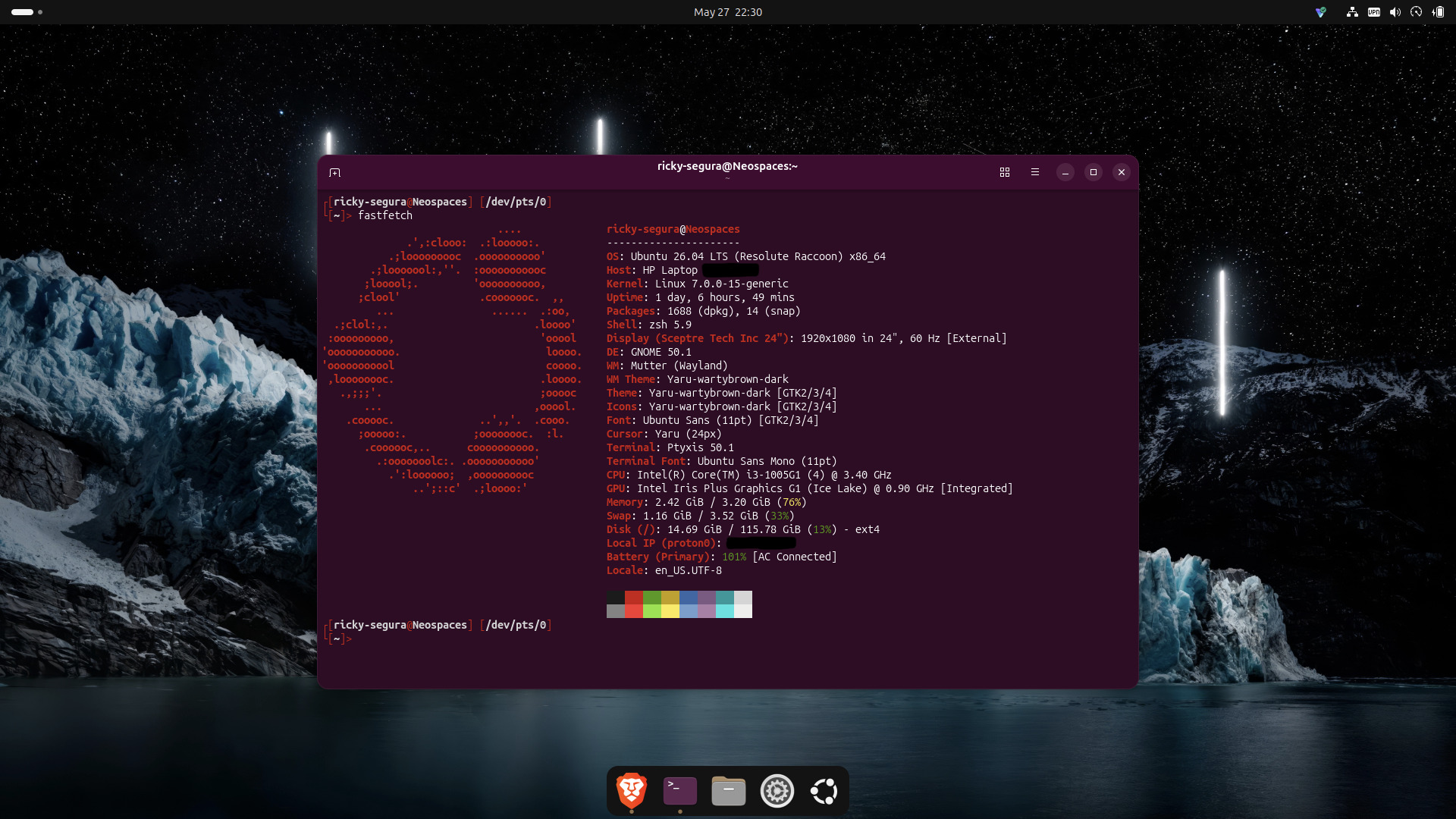Open a new terminal tab
The image size is (1456, 819).
tap(334, 173)
